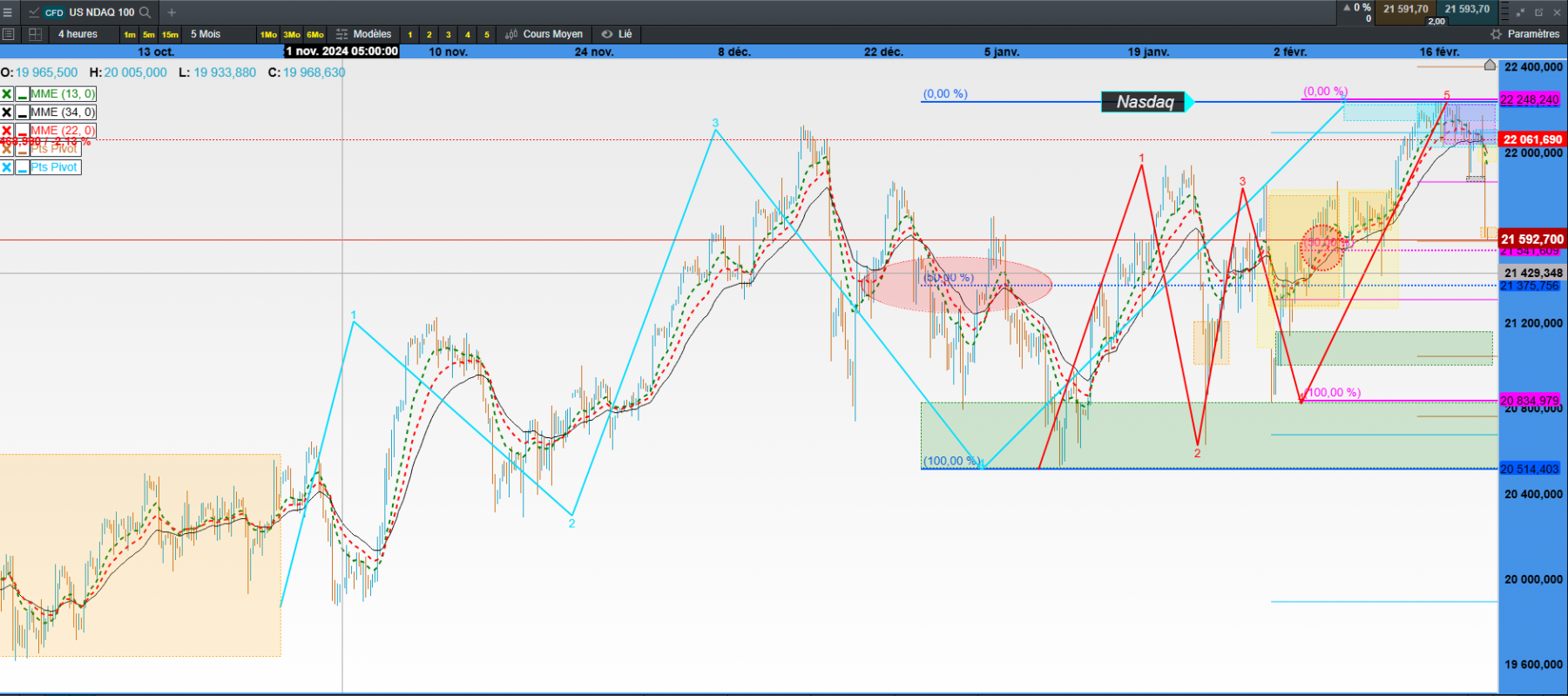Select the 3Mo history range button
This screenshot has height=696, width=1568.
(x=292, y=35)
